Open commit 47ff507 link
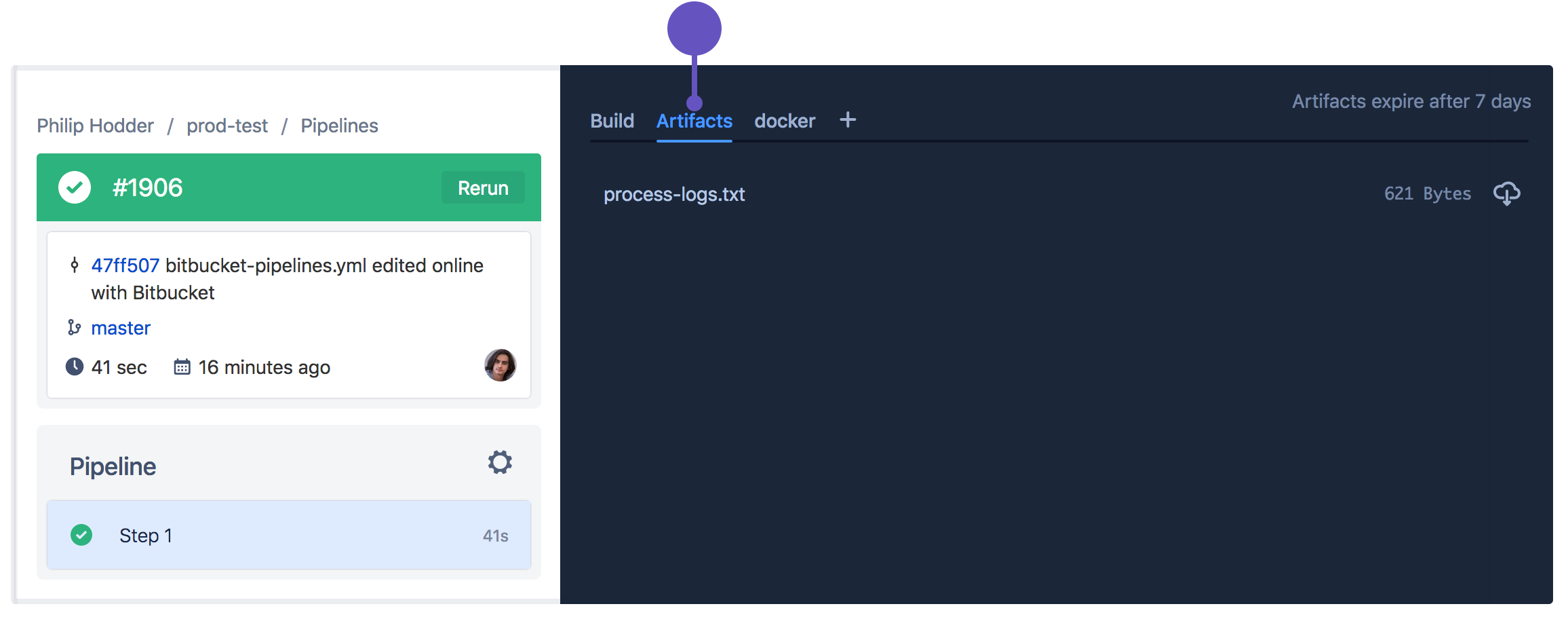Screen dimensions: 1568x619 point(125,265)
